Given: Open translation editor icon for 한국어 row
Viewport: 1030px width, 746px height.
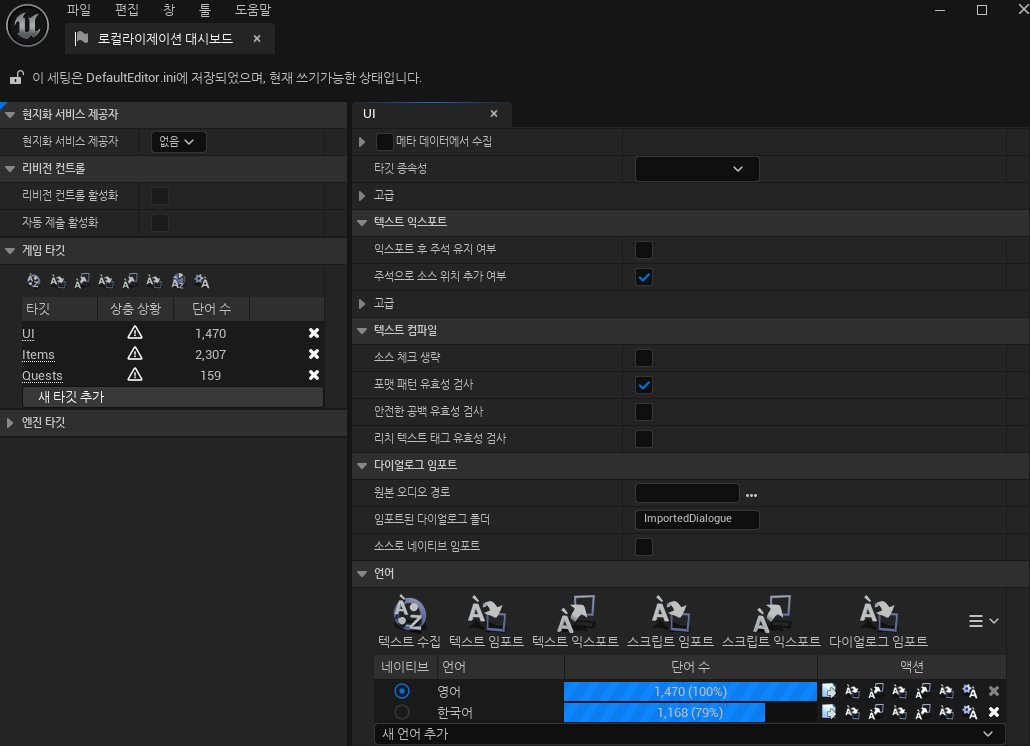Looking at the screenshot, I should [829, 712].
